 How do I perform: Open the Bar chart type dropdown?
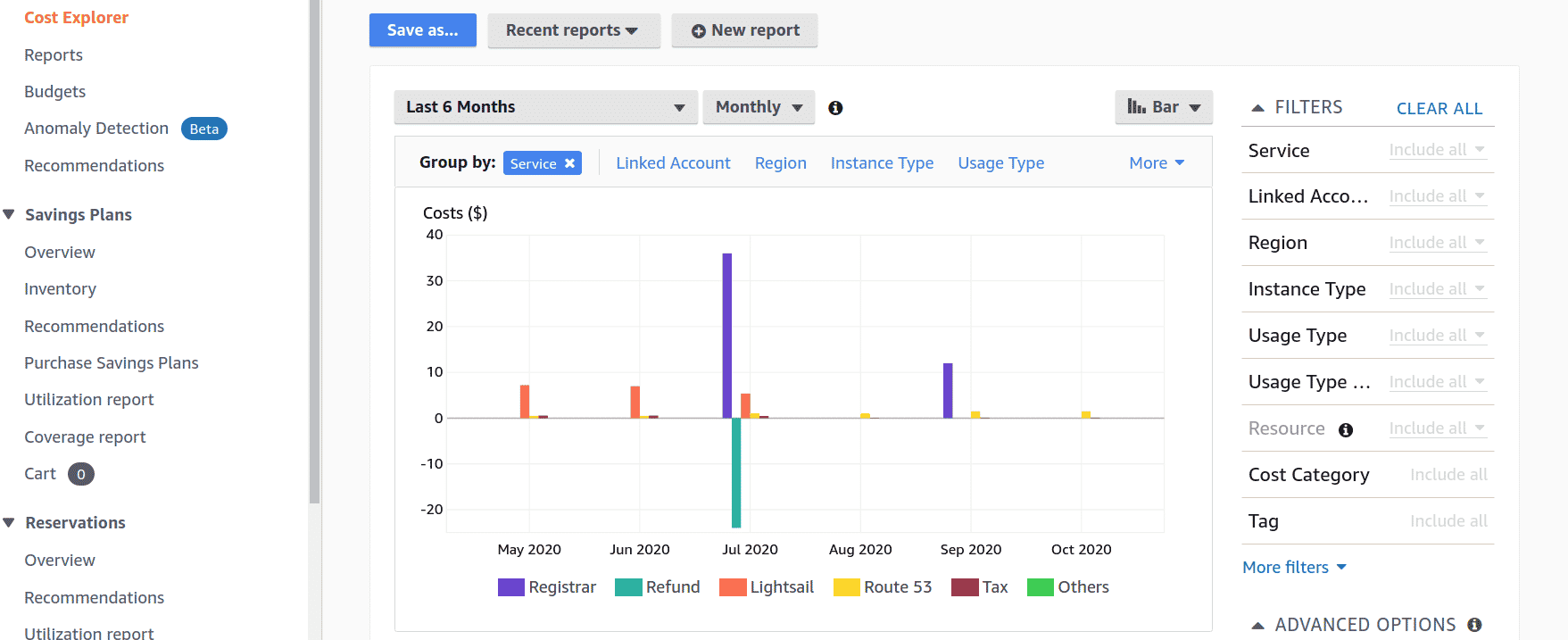coord(1163,107)
